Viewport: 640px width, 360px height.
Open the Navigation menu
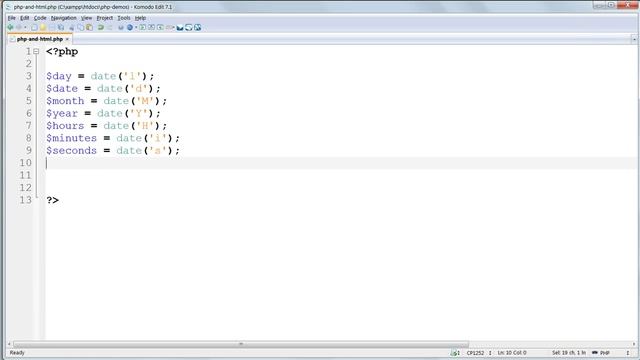click(64, 18)
